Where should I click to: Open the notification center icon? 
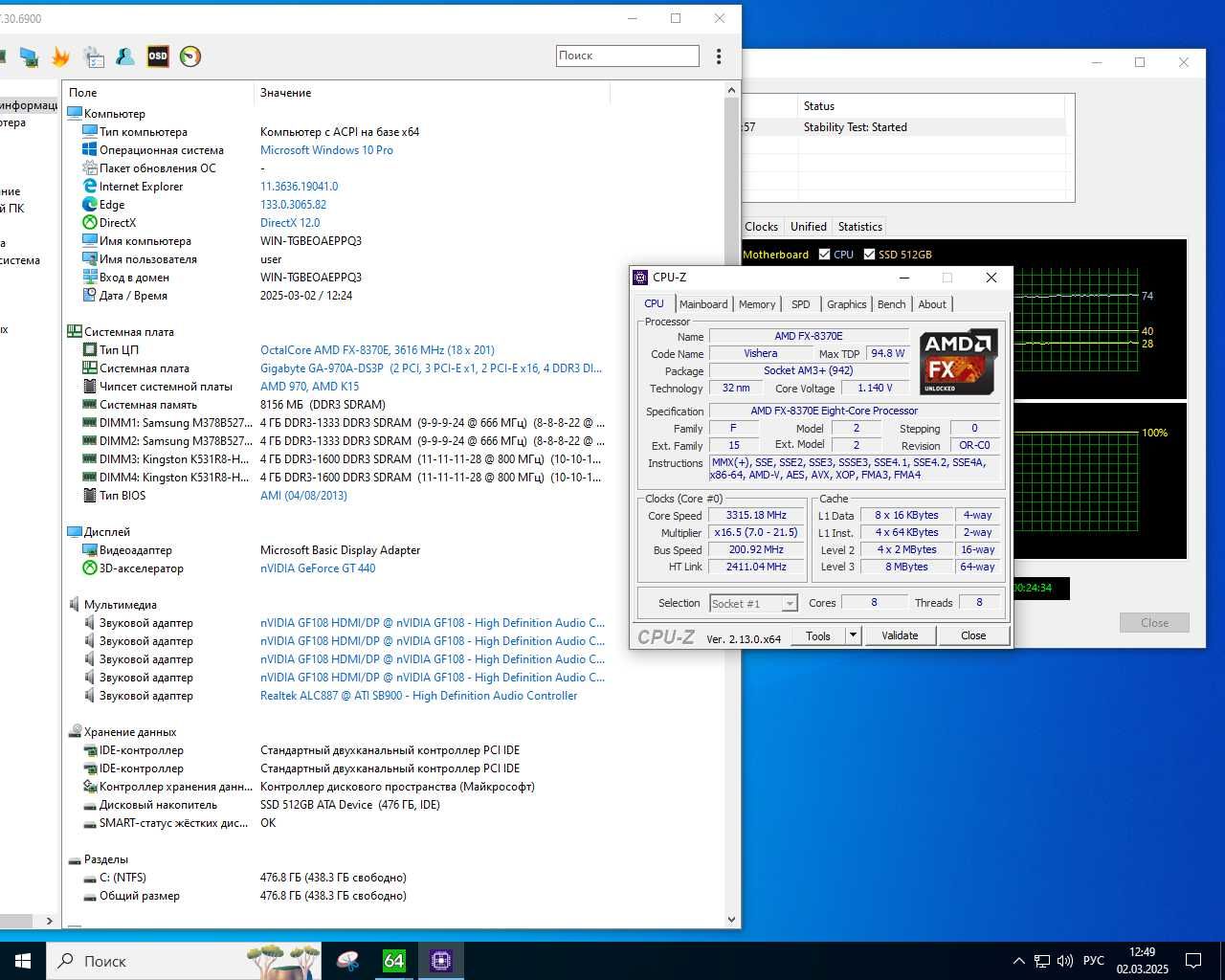point(1193,961)
